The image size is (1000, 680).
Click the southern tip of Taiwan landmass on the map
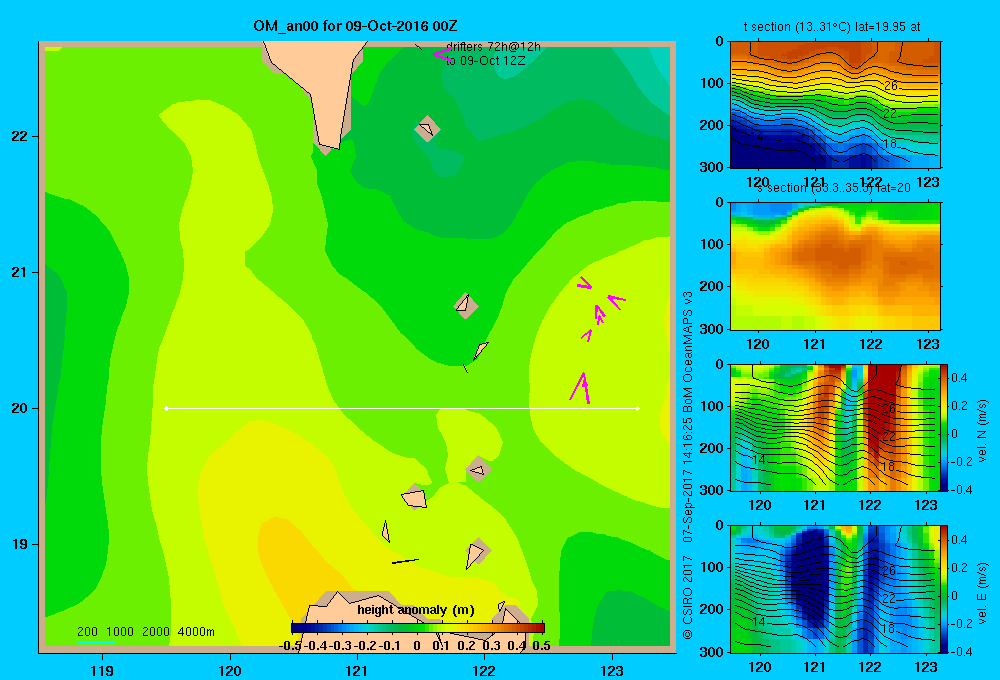tap(331, 147)
